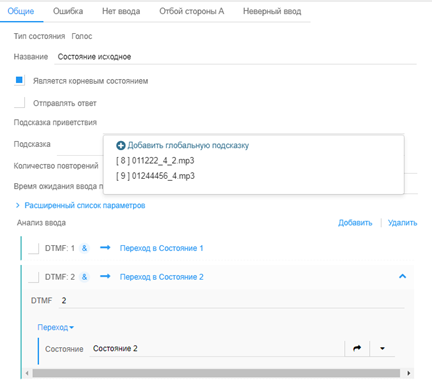Click horizontal scrollbar left arrow
This screenshot has height=385, width=432.
tap(27, 373)
